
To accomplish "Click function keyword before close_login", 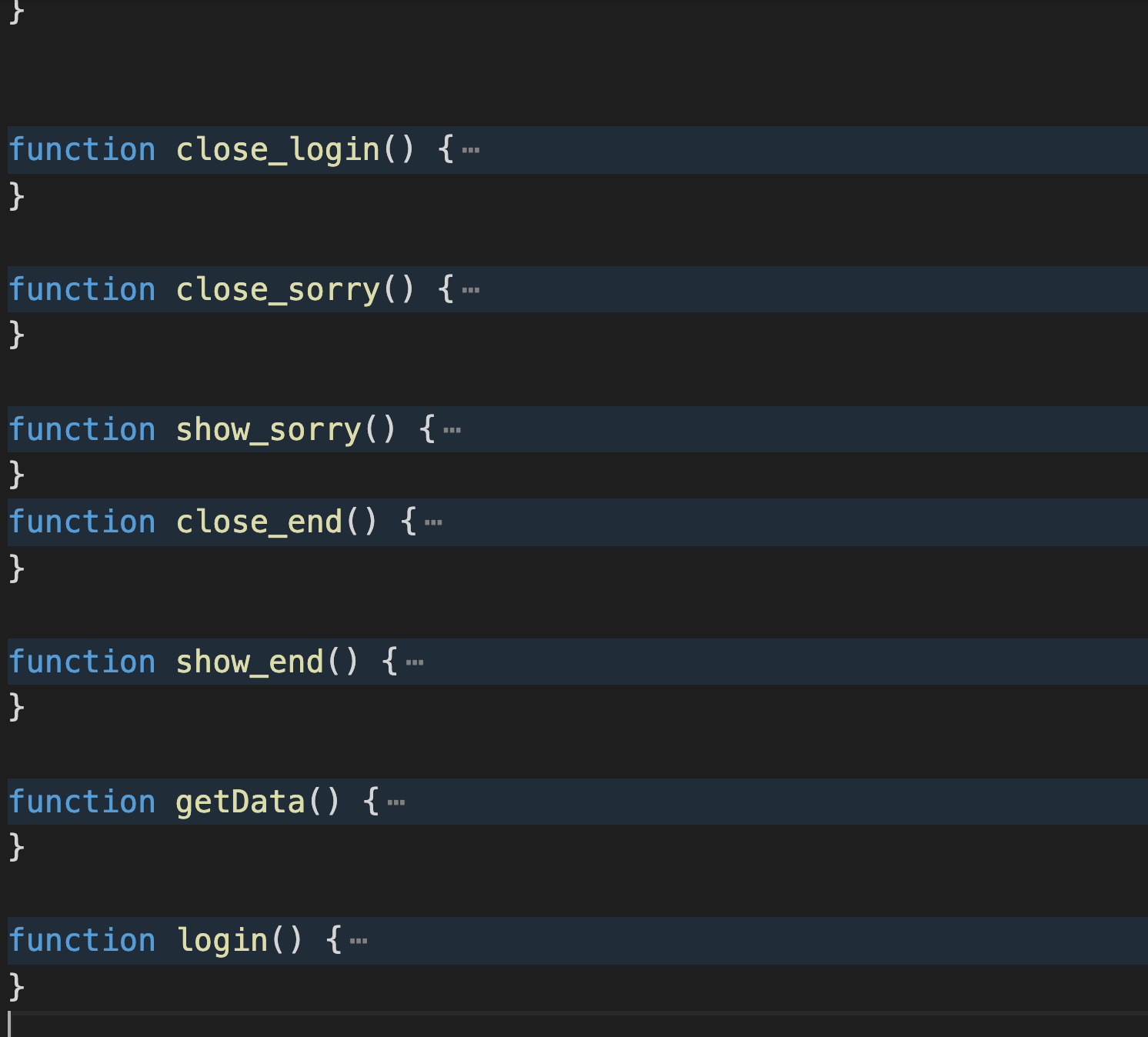I will coord(82,150).
